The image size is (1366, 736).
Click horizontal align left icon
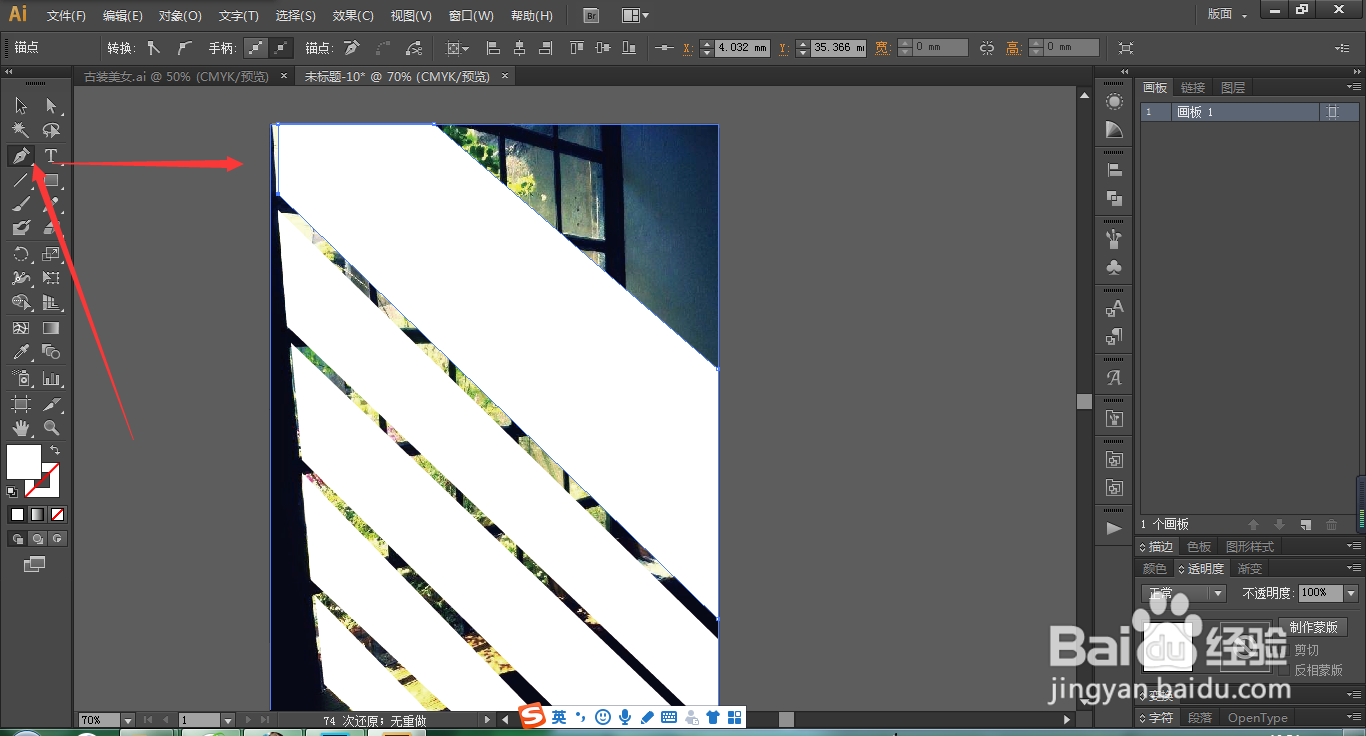tap(493, 47)
